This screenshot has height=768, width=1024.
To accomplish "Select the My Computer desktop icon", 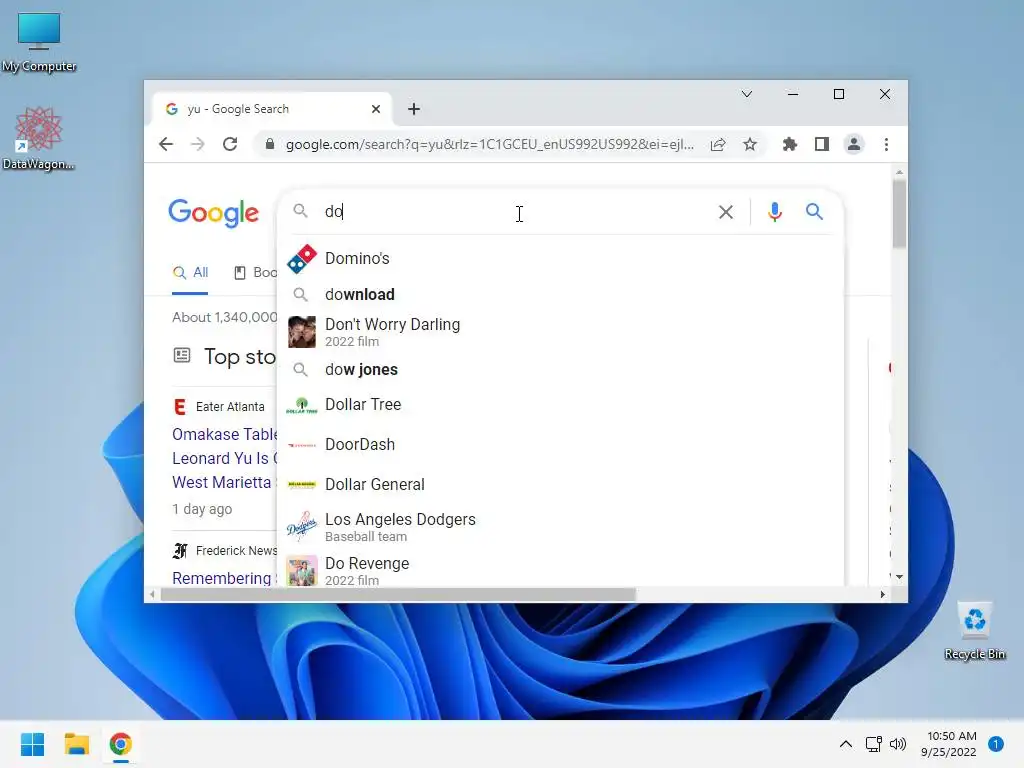I will (39, 42).
